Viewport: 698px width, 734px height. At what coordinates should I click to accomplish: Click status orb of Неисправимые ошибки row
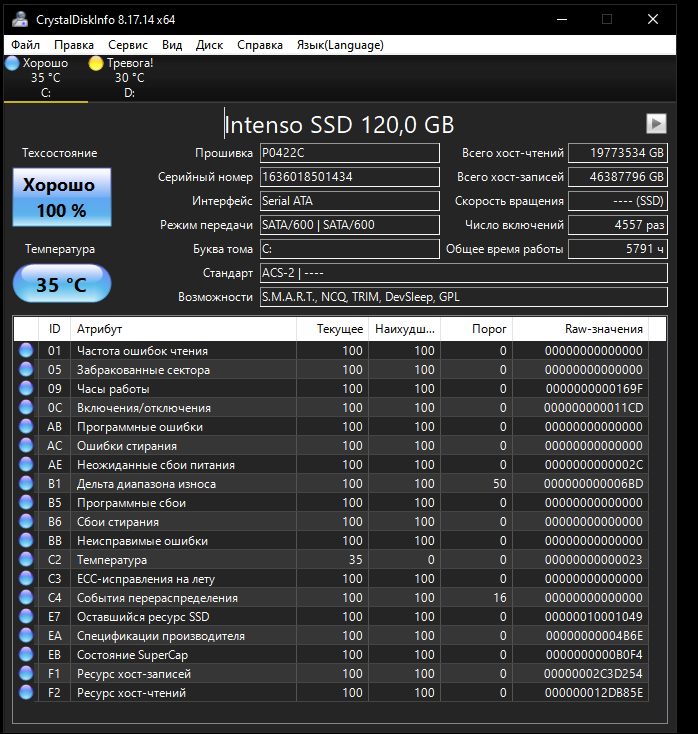[x=26, y=541]
